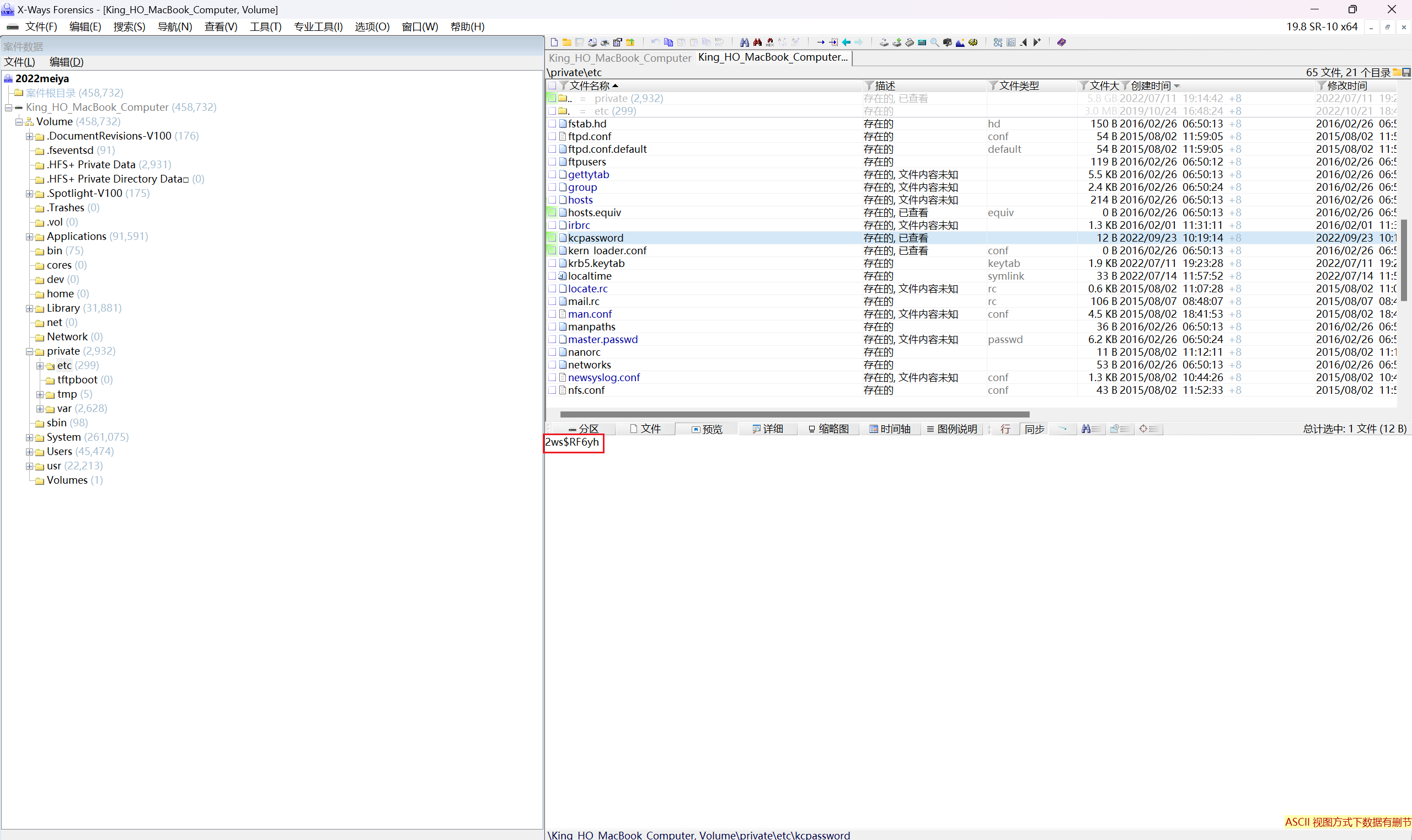Expand the System folder tree node
Viewport: 1412px width, 840px height.
[29, 437]
